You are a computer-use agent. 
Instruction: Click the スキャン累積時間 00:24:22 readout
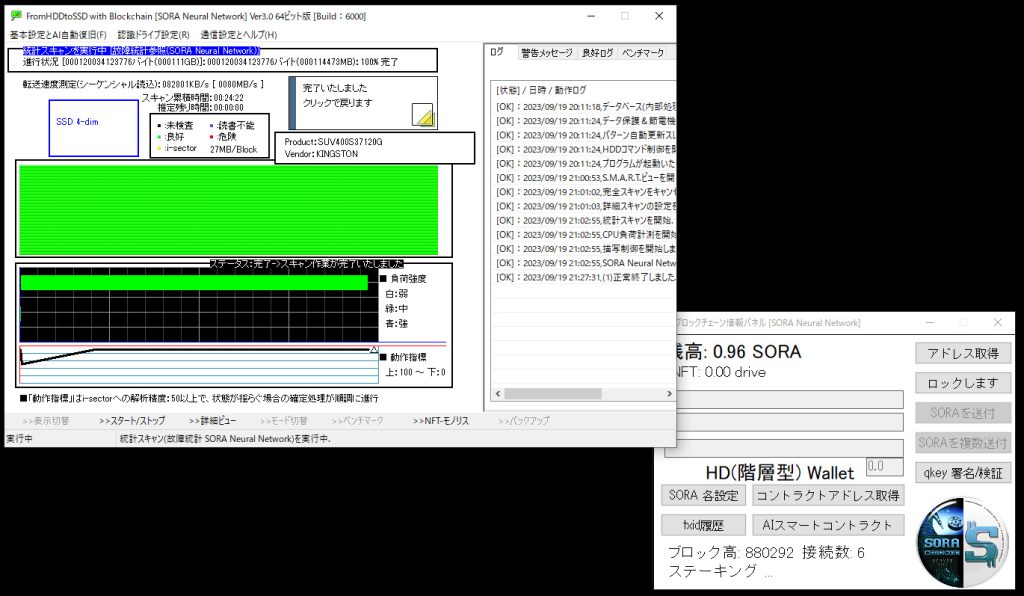coord(193,98)
